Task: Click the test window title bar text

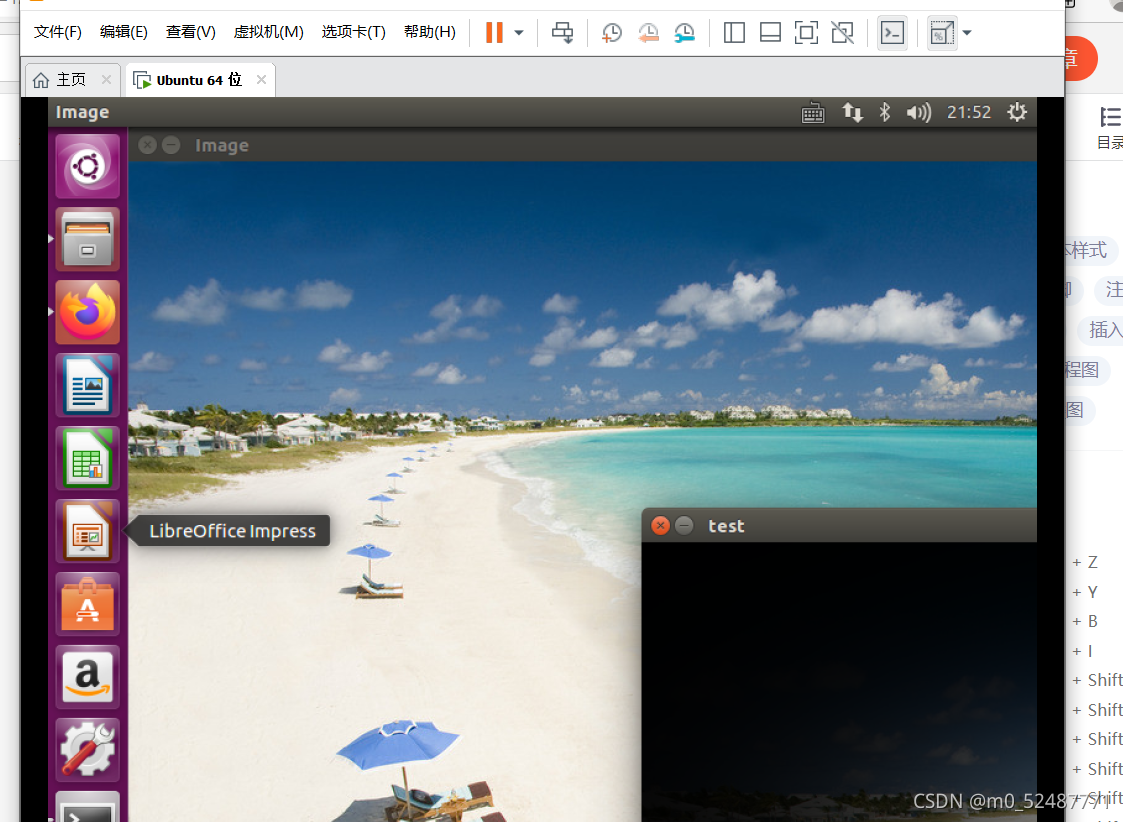Action: (726, 526)
